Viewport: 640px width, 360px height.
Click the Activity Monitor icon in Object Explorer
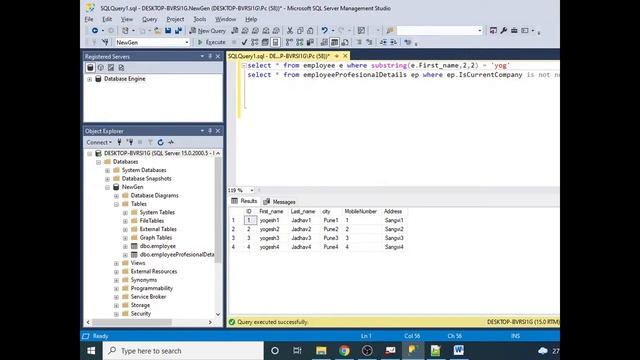point(171,142)
